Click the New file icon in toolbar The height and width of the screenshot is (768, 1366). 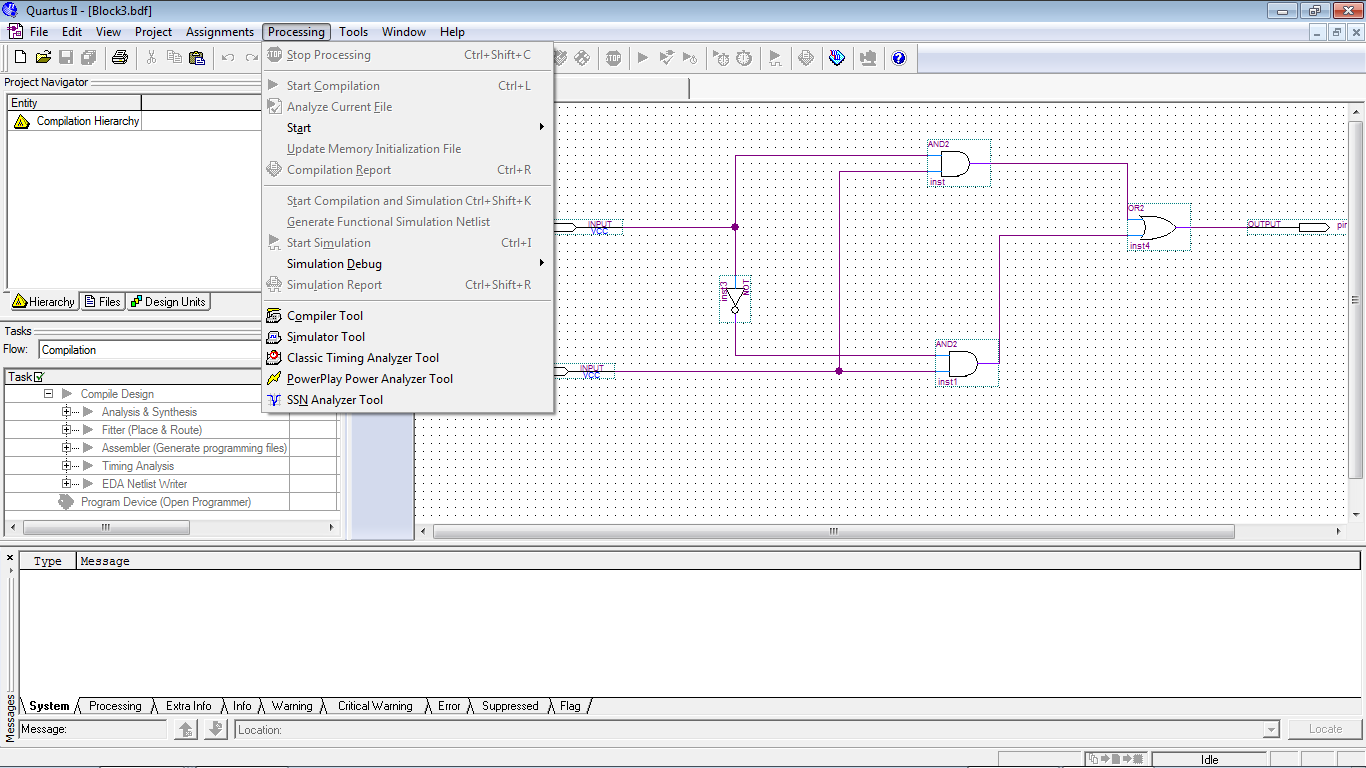point(20,58)
